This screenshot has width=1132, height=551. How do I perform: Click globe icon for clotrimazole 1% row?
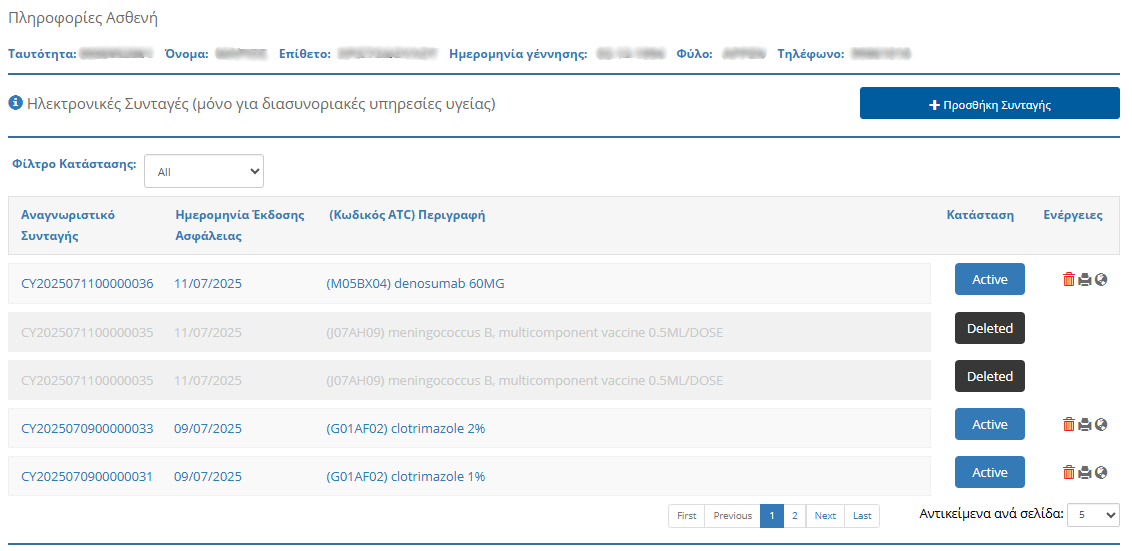(1101, 472)
